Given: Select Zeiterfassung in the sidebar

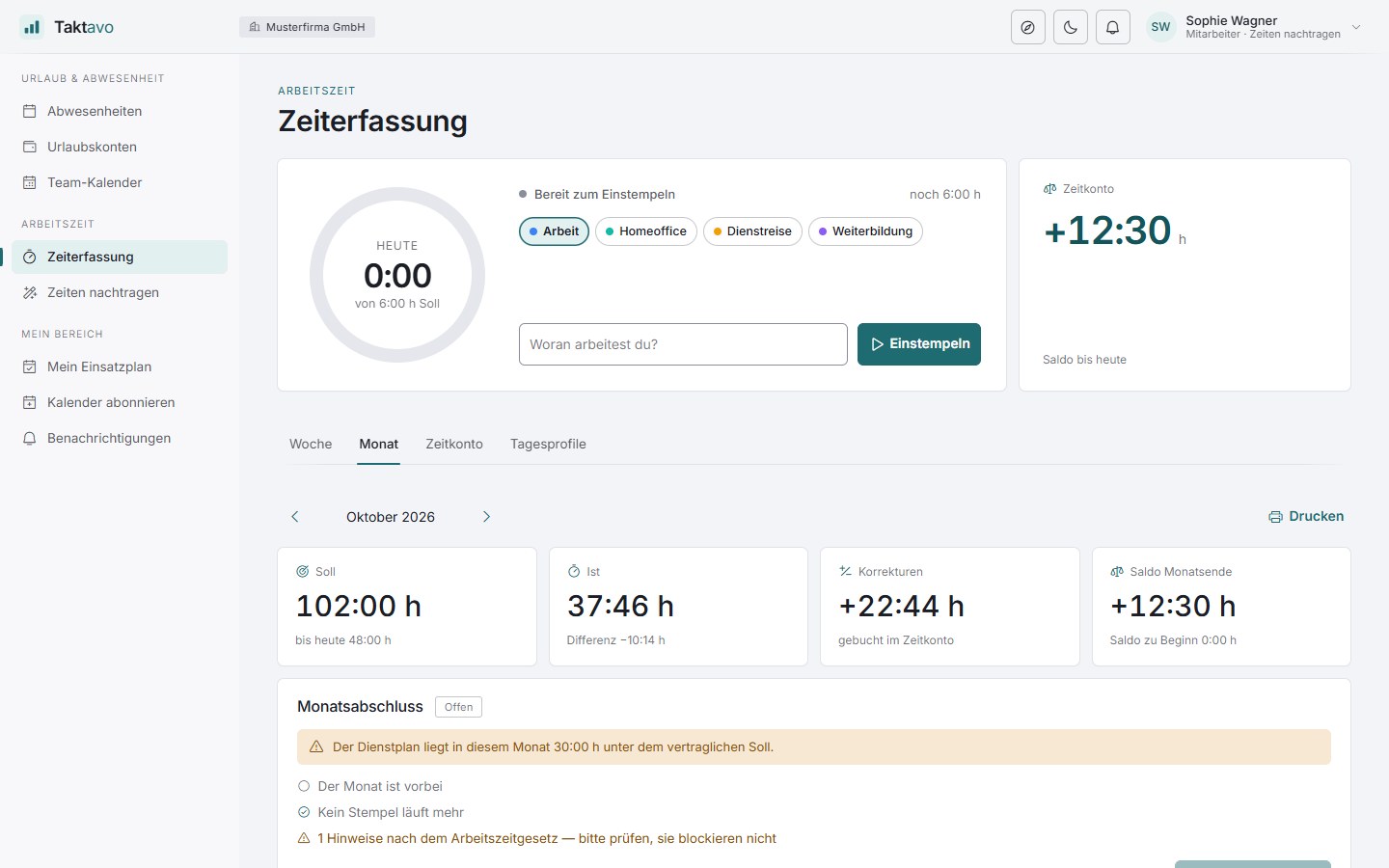Looking at the screenshot, I should 120,257.
